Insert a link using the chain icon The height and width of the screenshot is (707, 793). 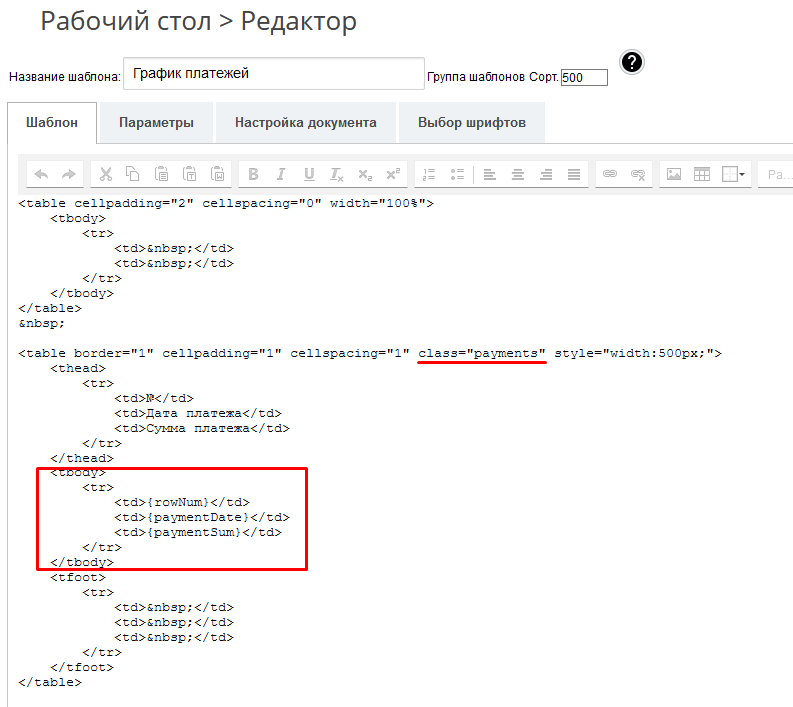click(609, 174)
